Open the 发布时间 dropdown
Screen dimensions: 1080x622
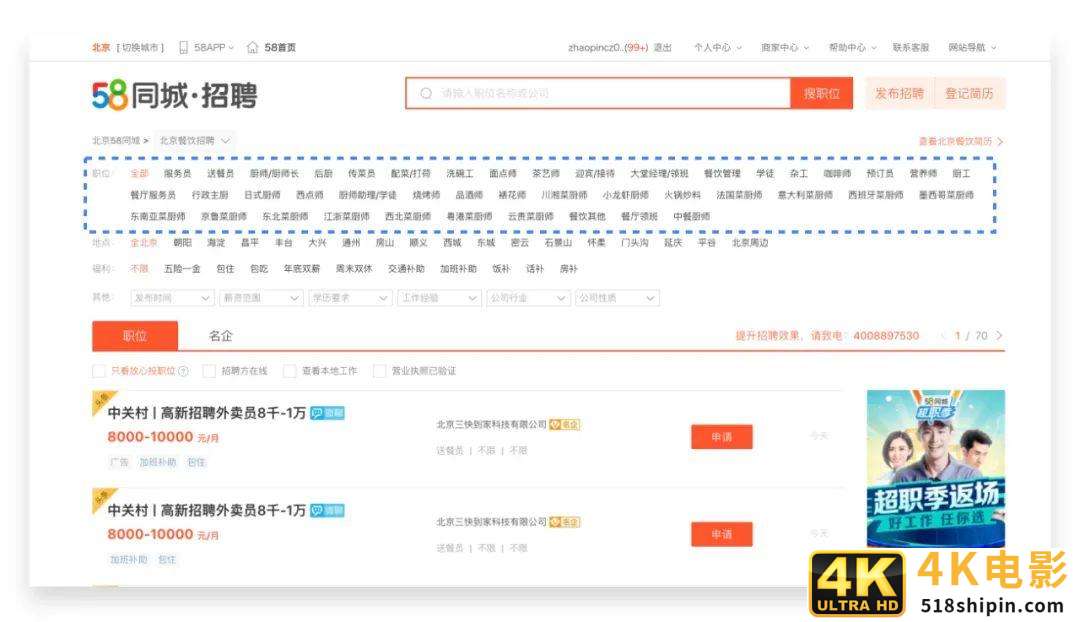click(x=170, y=298)
